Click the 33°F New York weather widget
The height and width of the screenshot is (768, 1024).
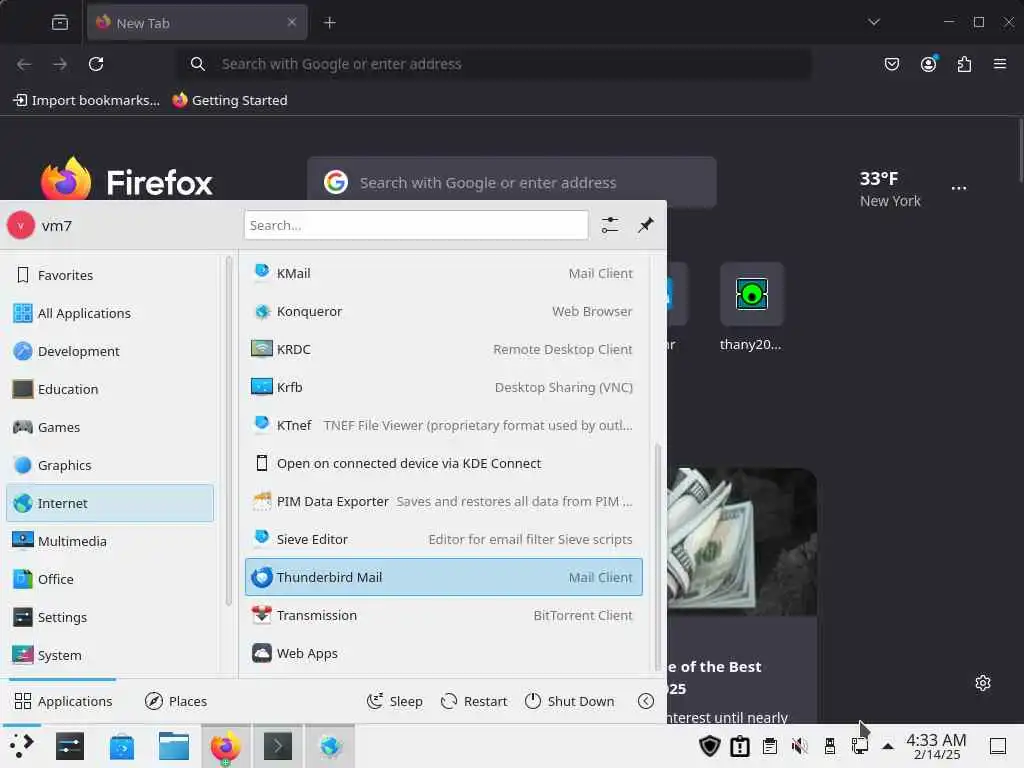click(890, 189)
